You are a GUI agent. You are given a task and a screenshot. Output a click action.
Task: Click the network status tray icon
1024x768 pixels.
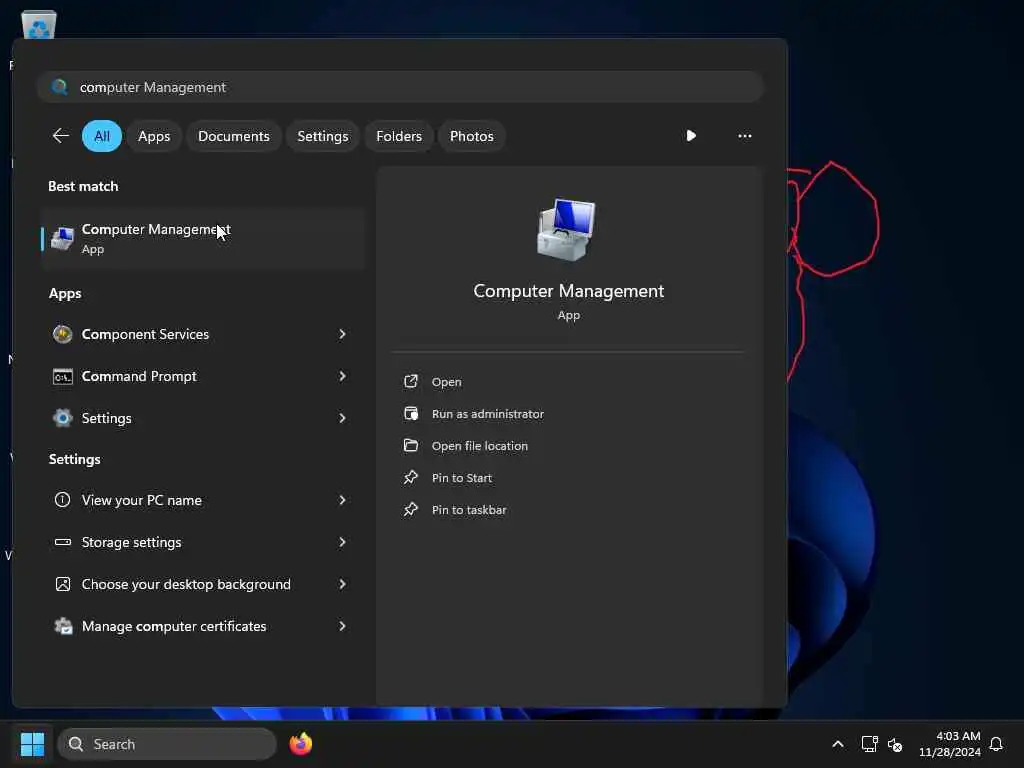point(869,744)
